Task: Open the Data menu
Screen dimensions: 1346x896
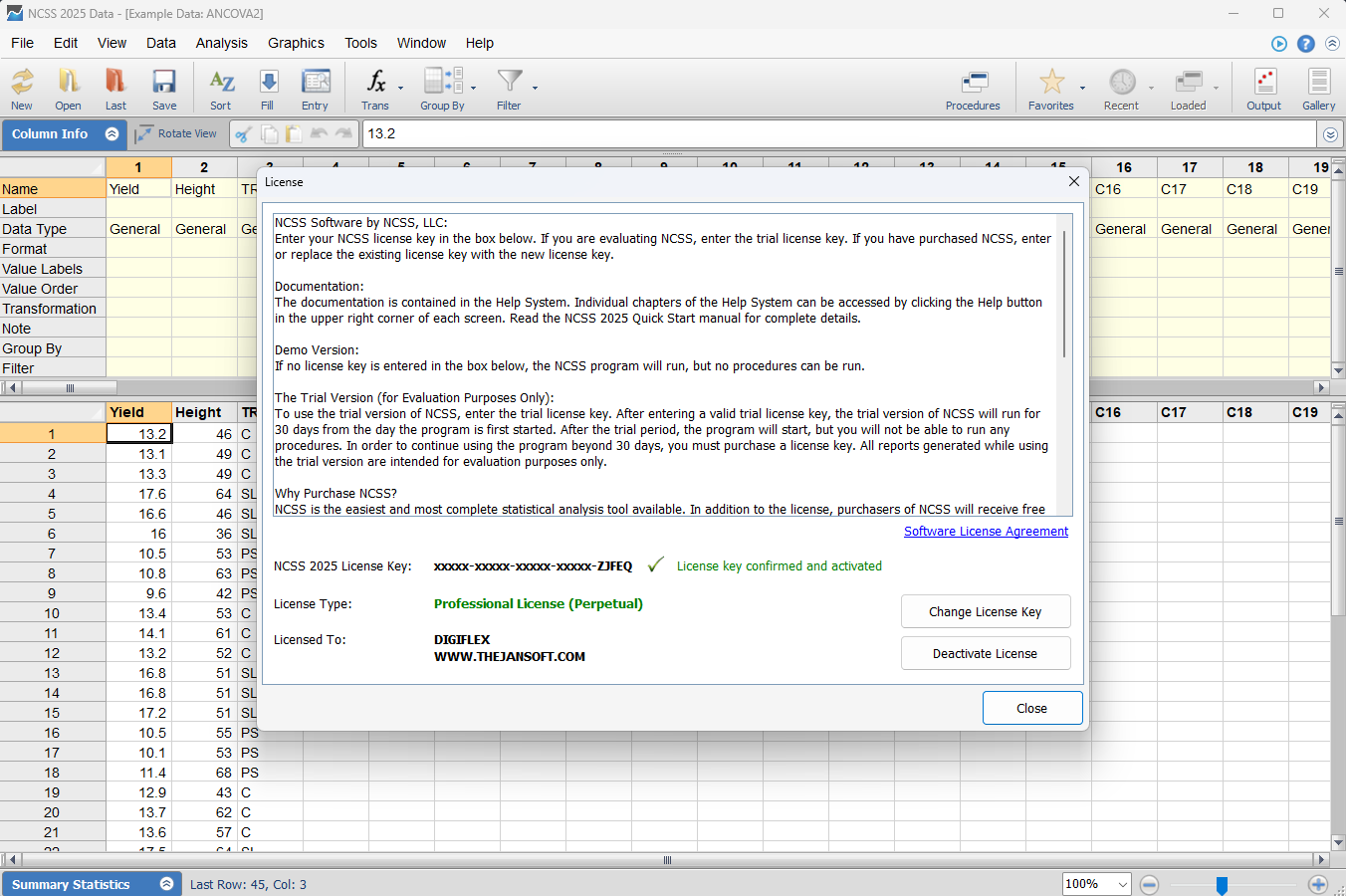Action: [x=161, y=43]
